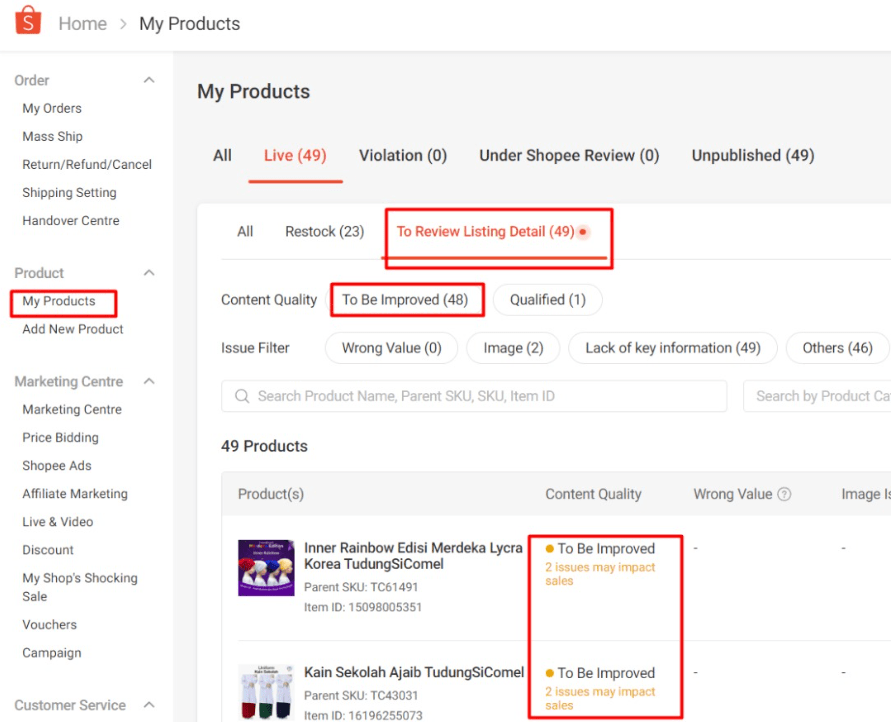Open Affiliate Marketing page
This screenshot has height=722, width=891.
point(75,494)
